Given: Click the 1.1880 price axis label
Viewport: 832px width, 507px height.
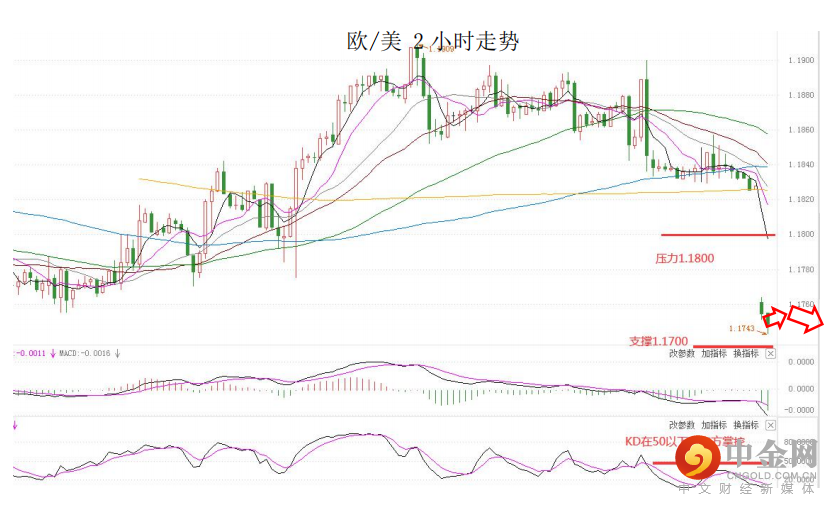Looking at the screenshot, I should (801, 95).
